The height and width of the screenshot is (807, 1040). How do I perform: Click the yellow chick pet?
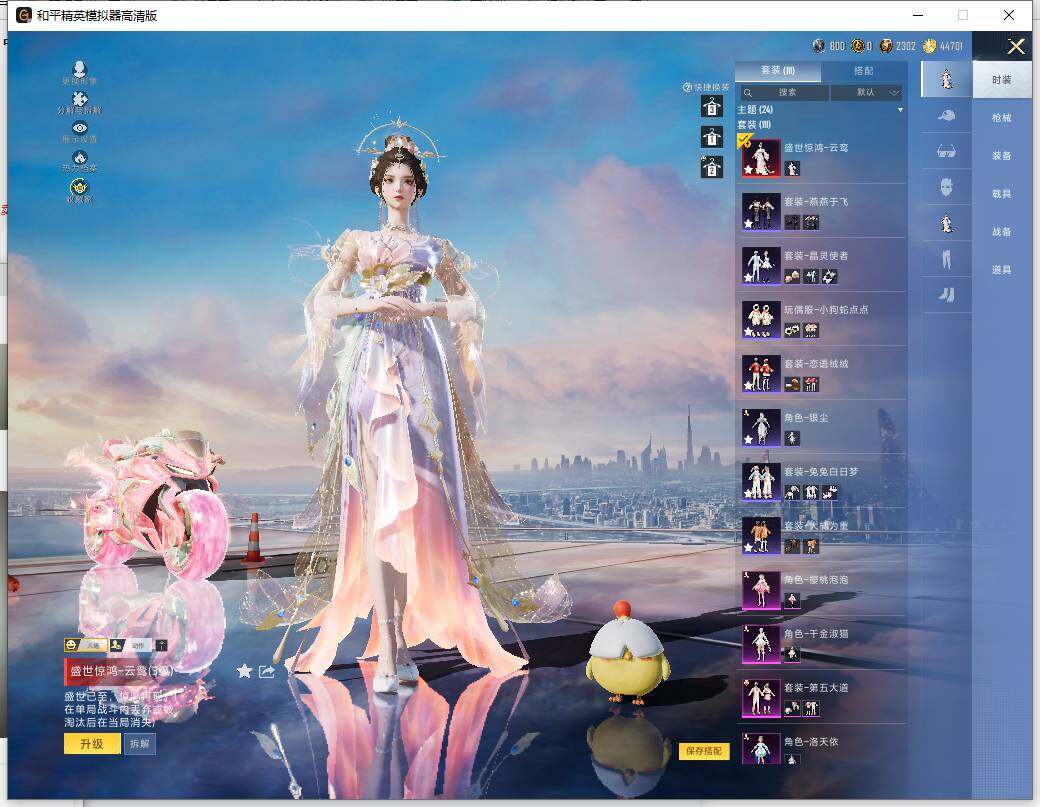click(626, 653)
